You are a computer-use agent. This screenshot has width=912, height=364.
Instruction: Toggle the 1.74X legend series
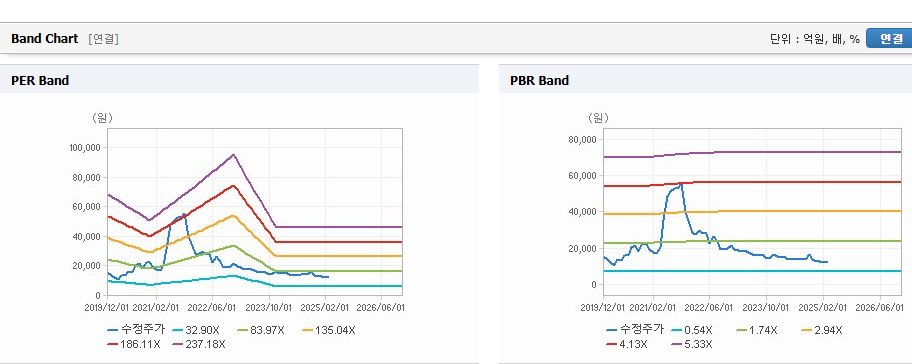coord(757,330)
